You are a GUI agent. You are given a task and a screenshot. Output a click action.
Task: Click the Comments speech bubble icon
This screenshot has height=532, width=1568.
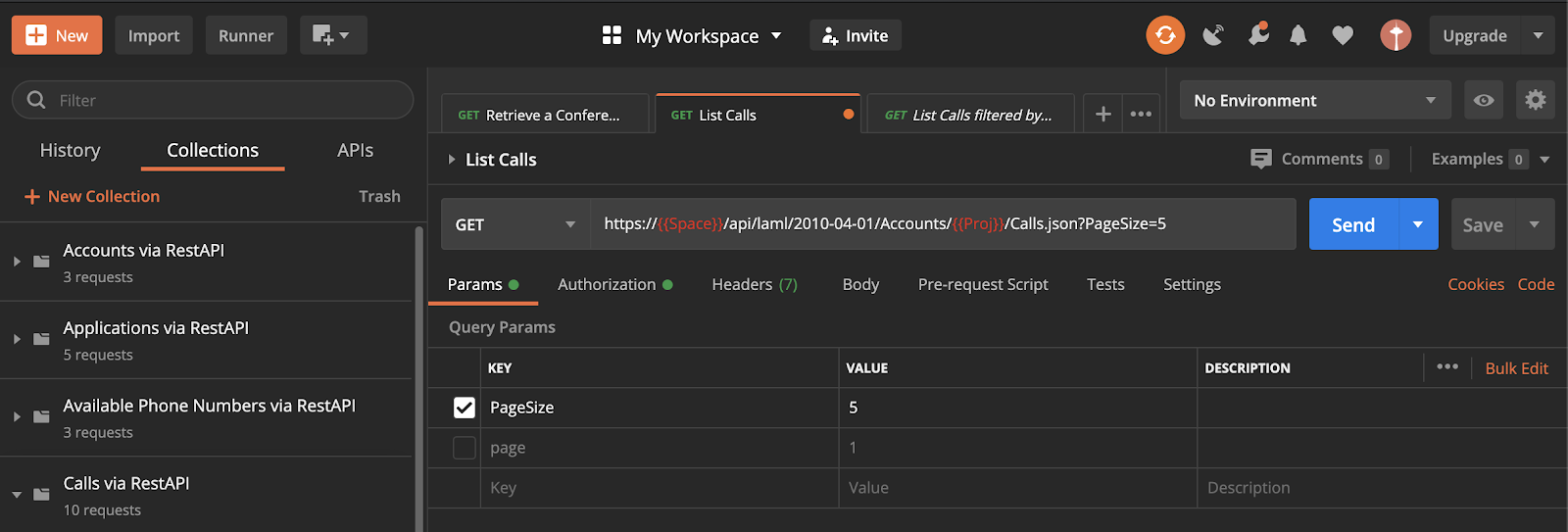click(x=1261, y=159)
